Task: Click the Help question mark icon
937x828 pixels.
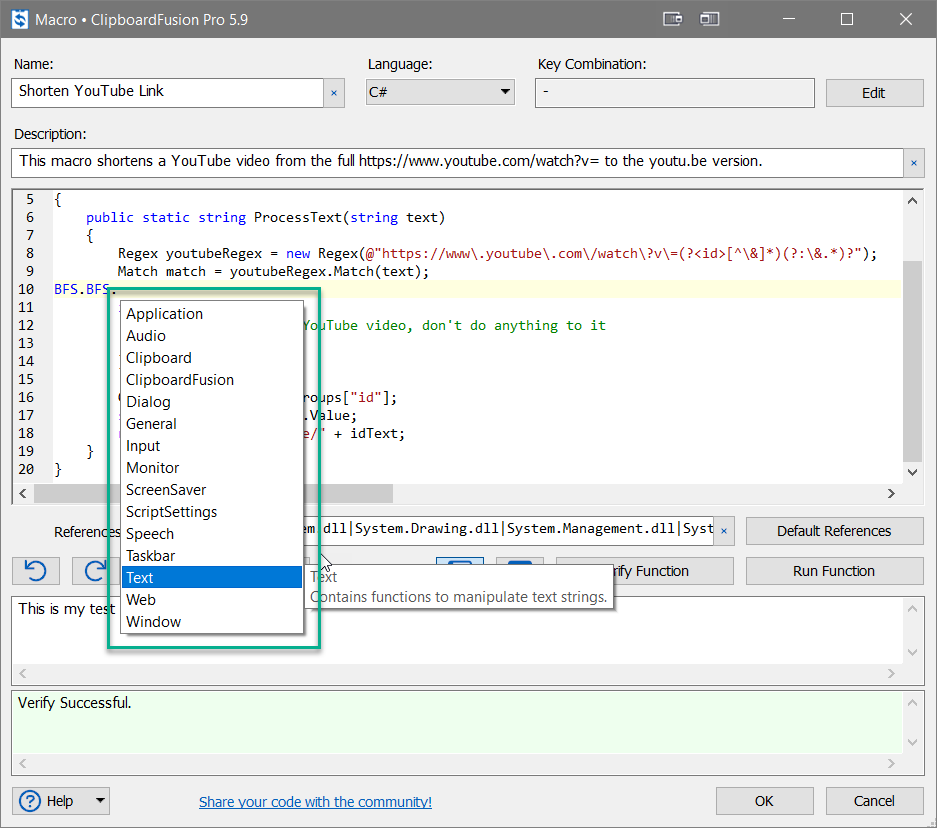Action: (30, 801)
